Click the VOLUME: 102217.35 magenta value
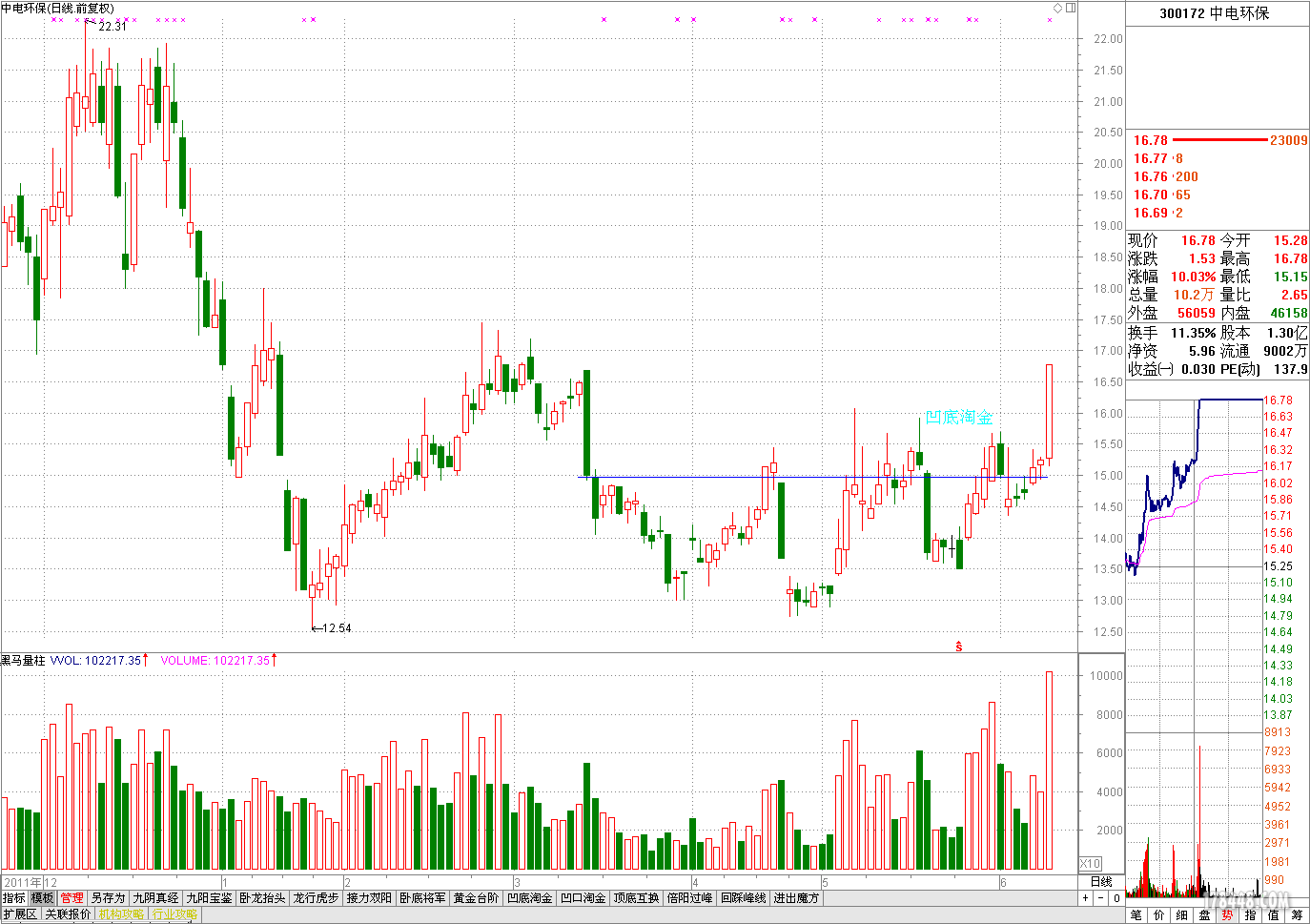1310x924 pixels. click(x=215, y=660)
